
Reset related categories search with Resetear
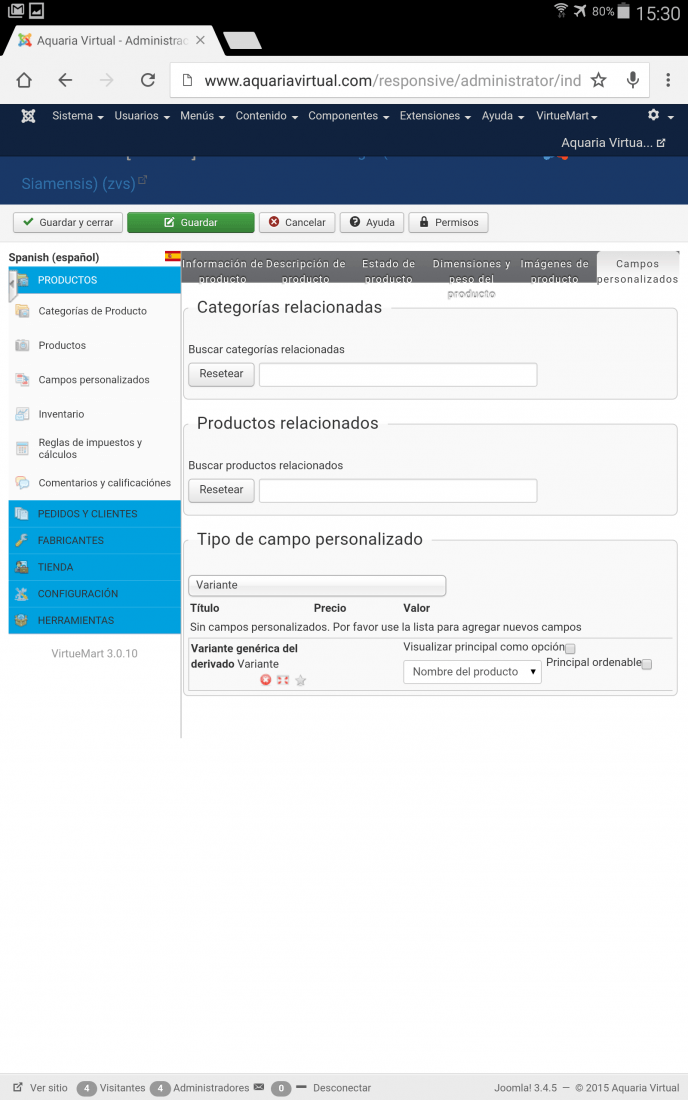221,374
